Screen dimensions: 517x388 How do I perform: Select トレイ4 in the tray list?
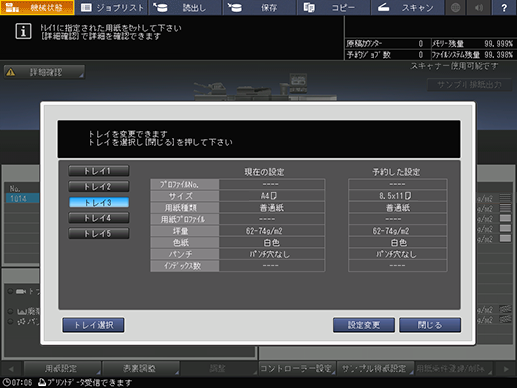(99, 218)
